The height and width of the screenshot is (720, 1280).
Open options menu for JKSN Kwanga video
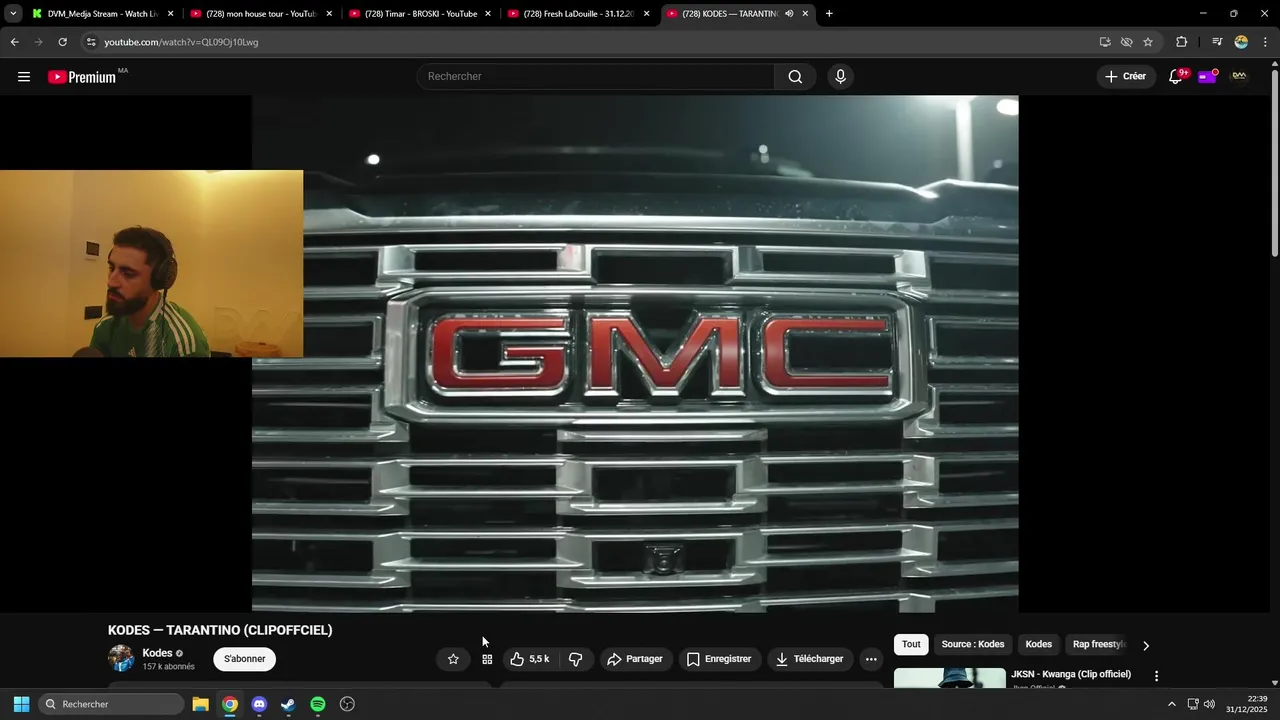(x=1156, y=676)
